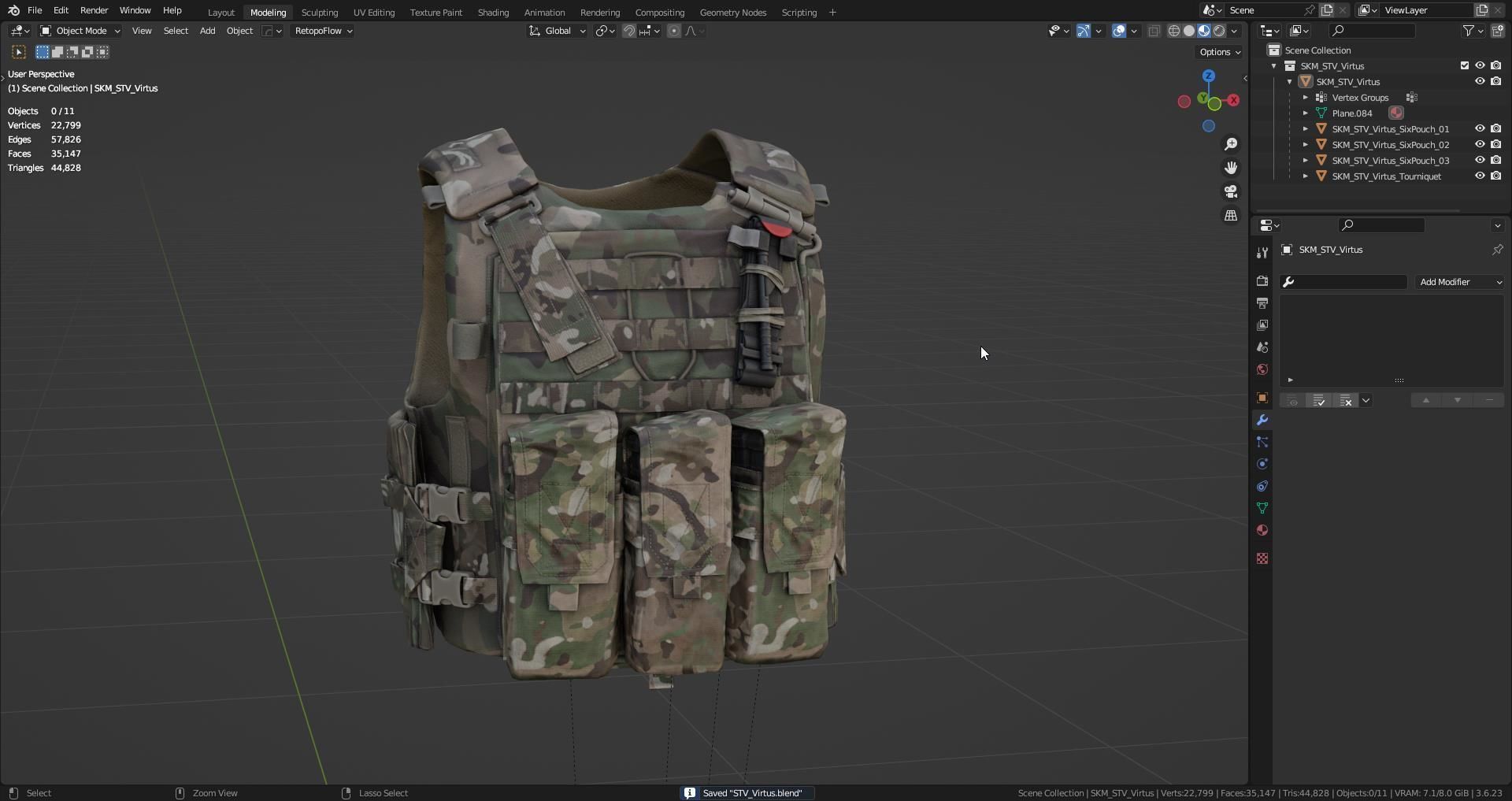
Task: Open the Render menu
Action: click(94, 10)
